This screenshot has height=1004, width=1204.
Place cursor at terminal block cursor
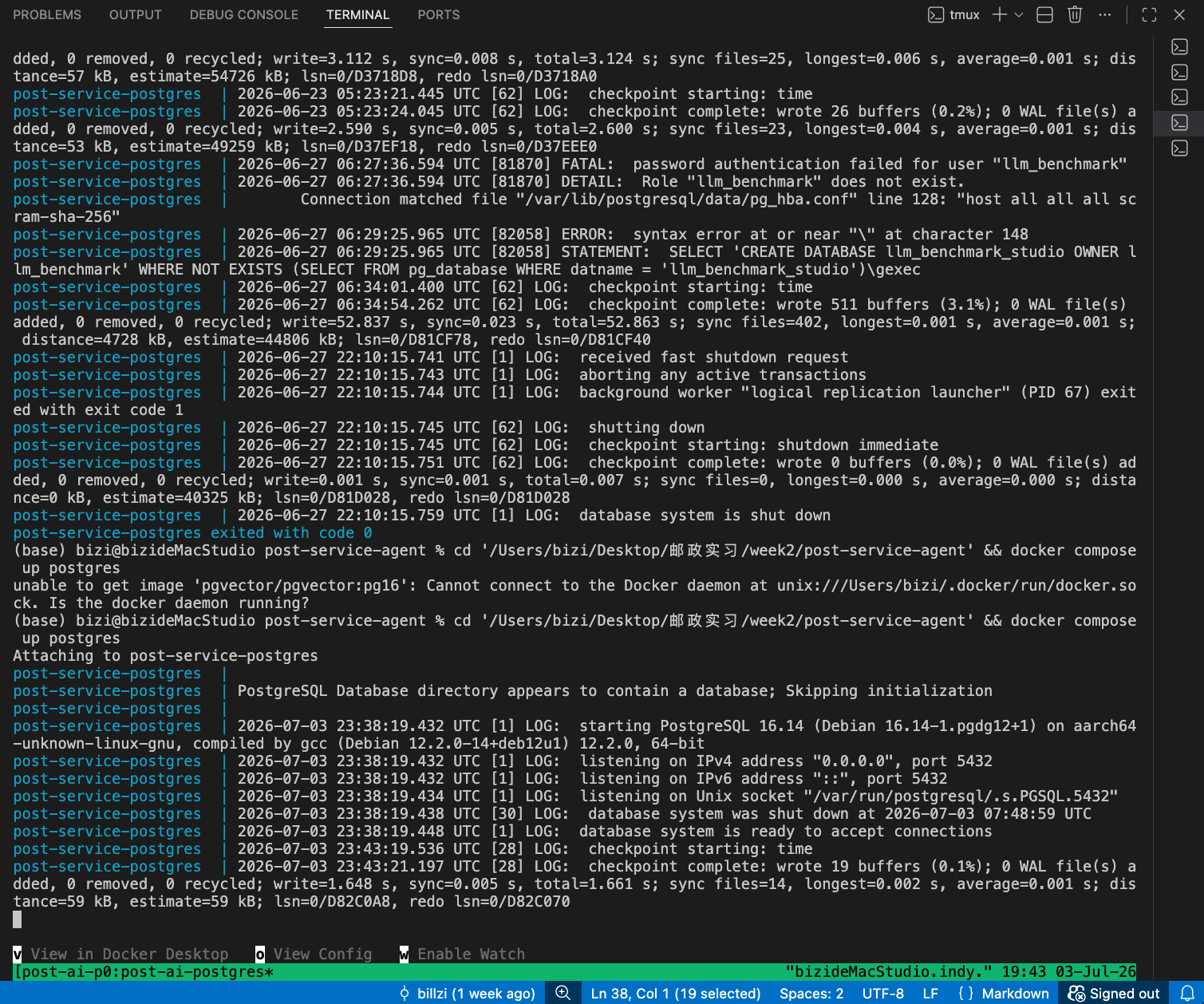click(18, 919)
